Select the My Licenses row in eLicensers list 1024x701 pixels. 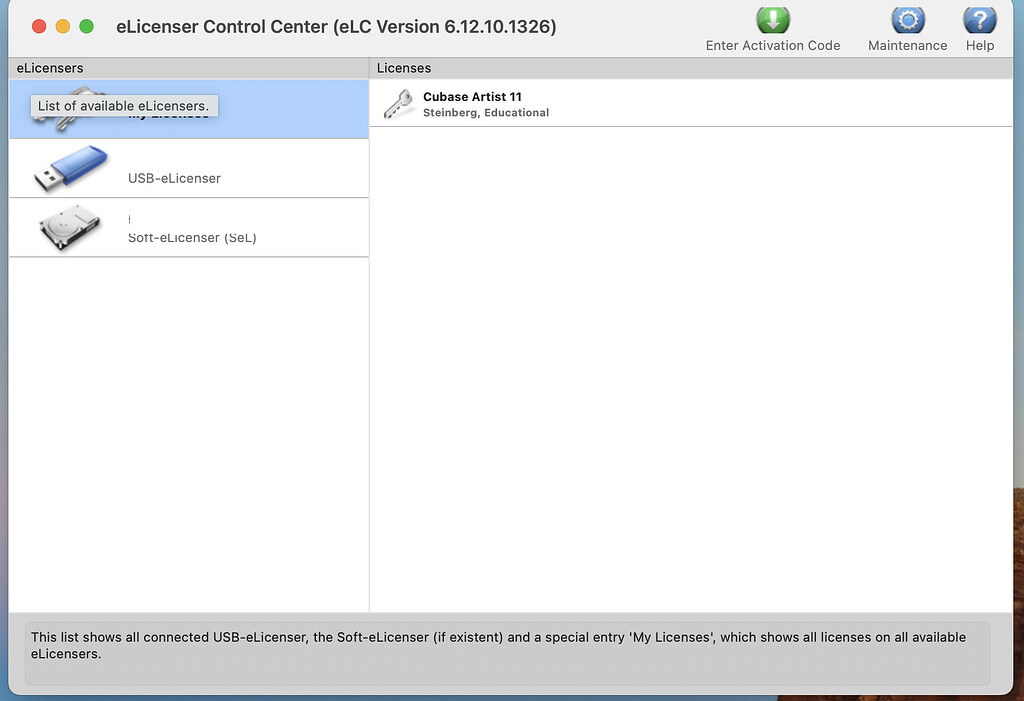(189, 109)
